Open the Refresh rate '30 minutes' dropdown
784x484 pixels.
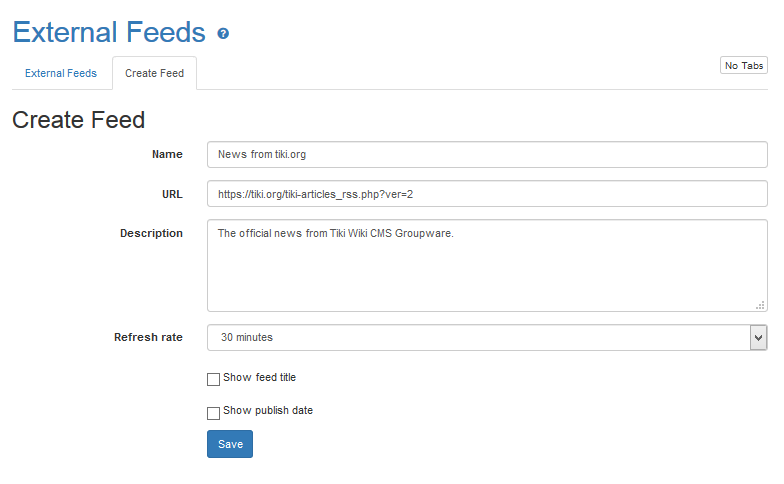[x=478, y=338]
